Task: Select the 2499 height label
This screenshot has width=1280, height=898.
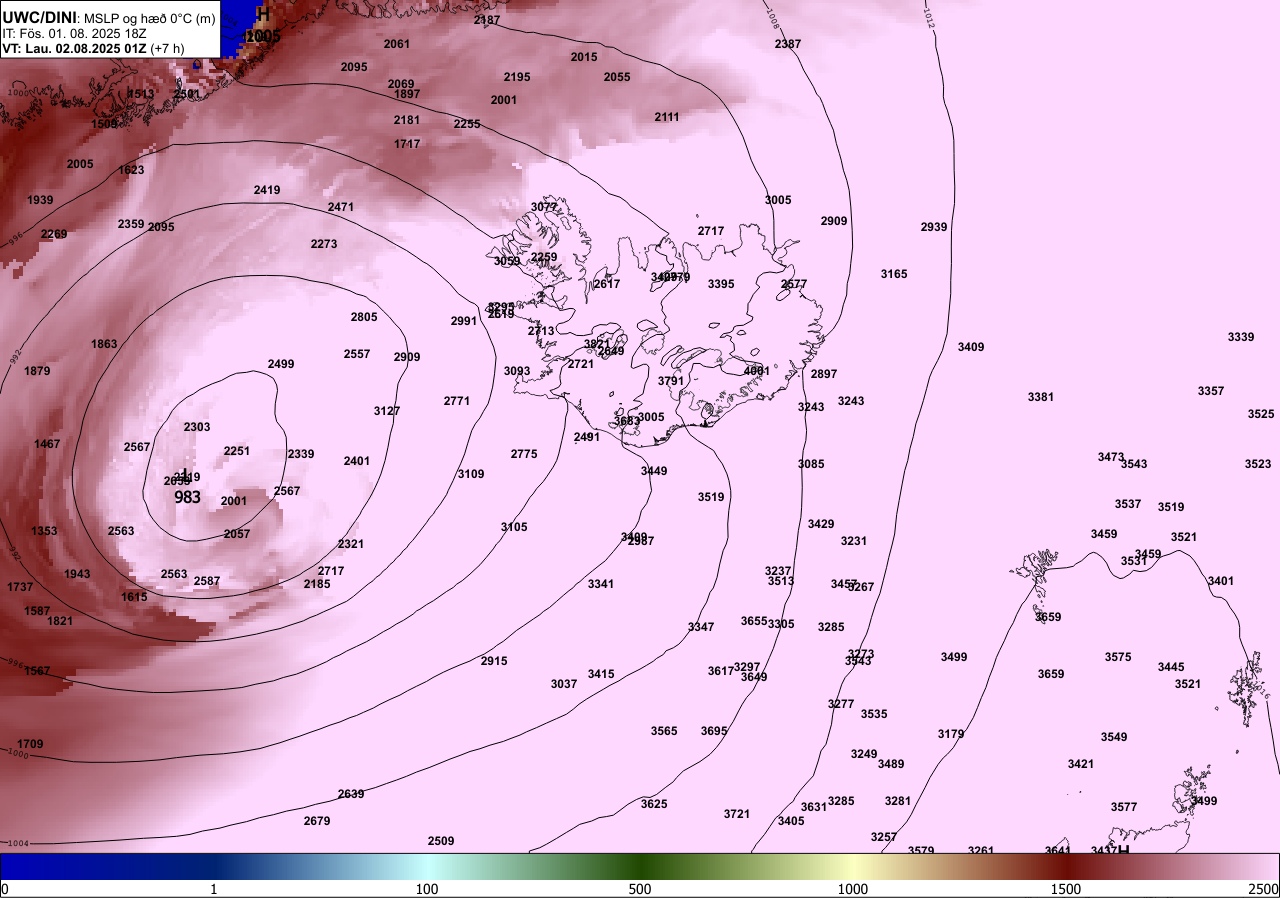Action: pyautogui.click(x=281, y=364)
